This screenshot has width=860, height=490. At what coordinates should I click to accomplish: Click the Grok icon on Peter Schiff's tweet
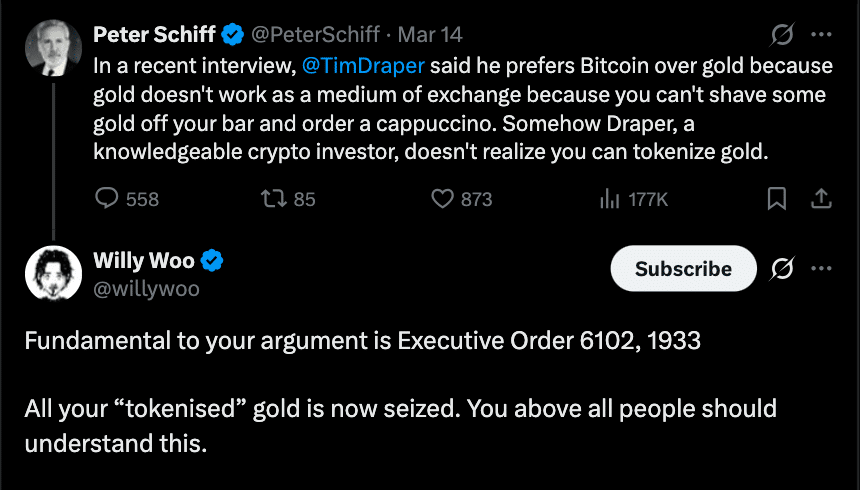[783, 35]
